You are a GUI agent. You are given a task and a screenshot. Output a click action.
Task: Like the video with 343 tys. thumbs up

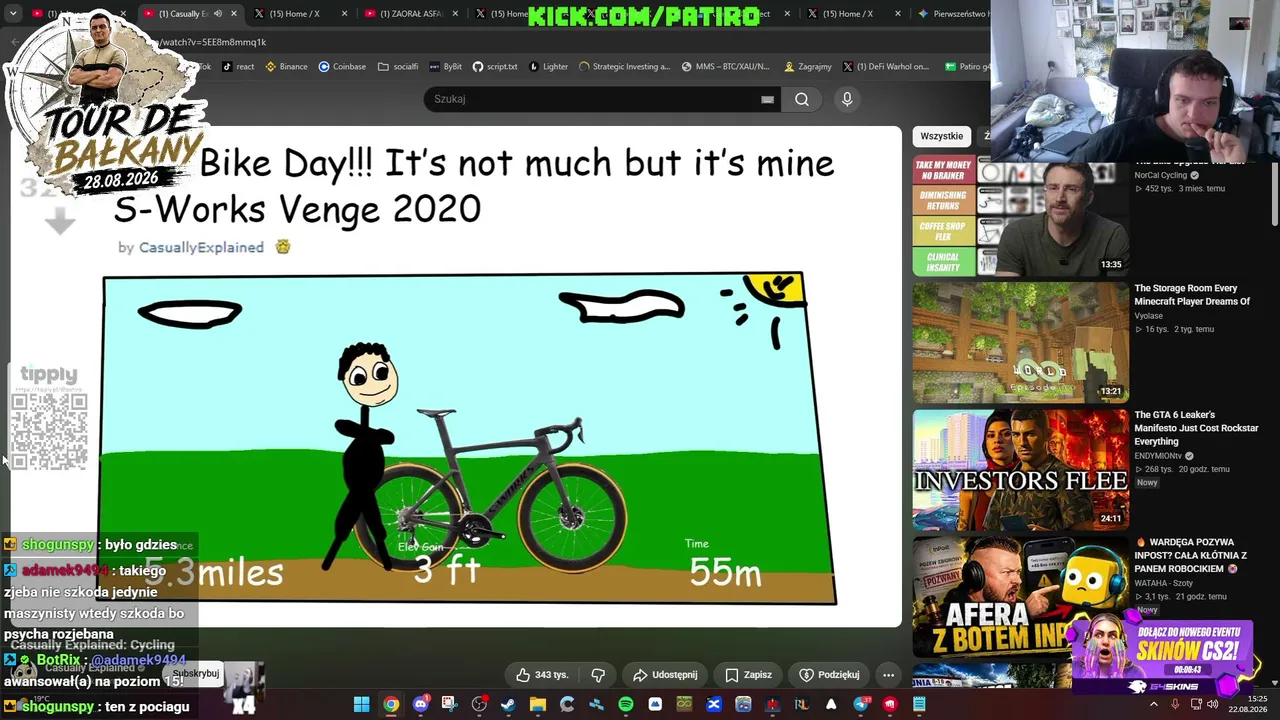pyautogui.click(x=542, y=675)
